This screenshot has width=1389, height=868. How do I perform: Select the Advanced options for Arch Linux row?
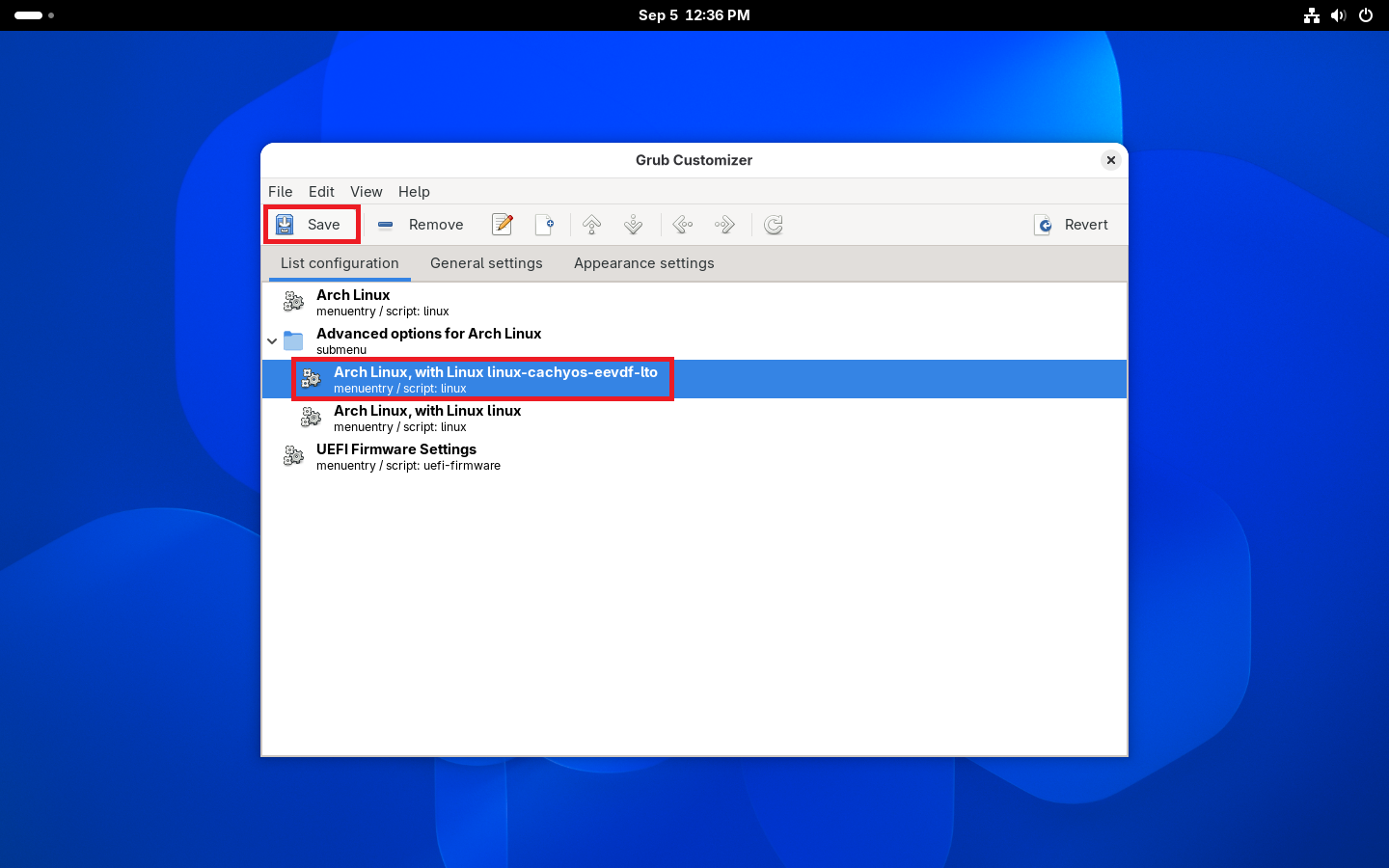(x=694, y=340)
